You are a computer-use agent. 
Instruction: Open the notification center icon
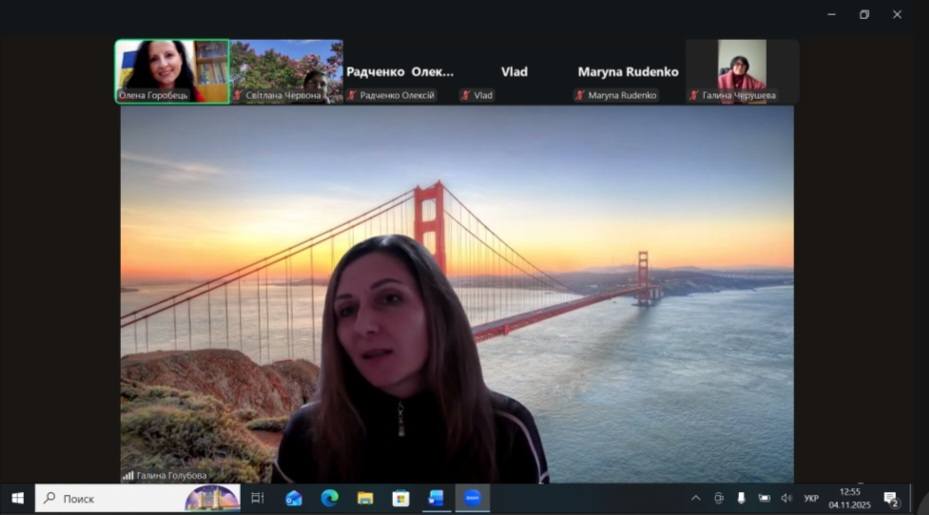[x=890, y=498]
